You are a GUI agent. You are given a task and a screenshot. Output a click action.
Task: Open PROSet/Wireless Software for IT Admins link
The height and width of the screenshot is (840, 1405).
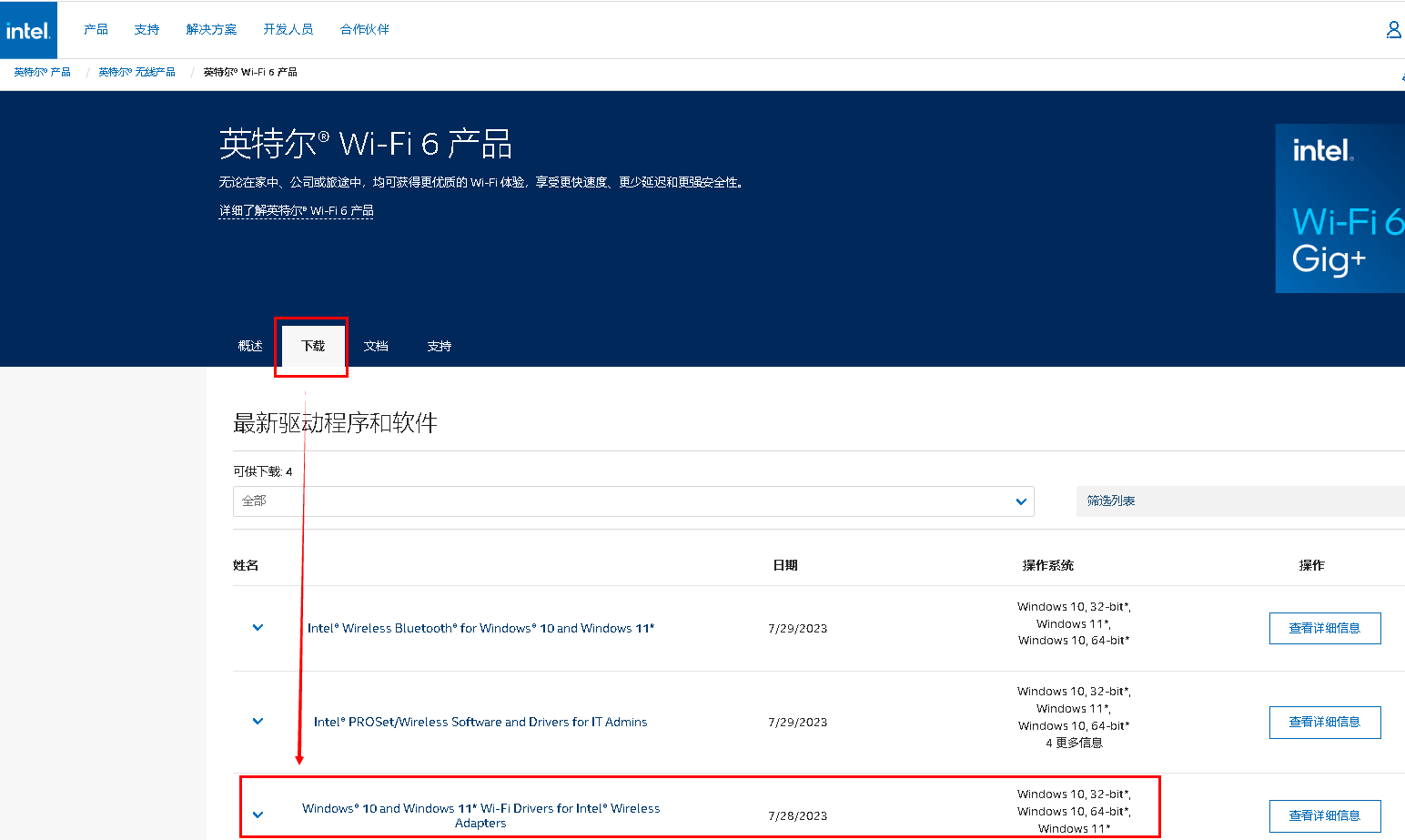tap(480, 722)
